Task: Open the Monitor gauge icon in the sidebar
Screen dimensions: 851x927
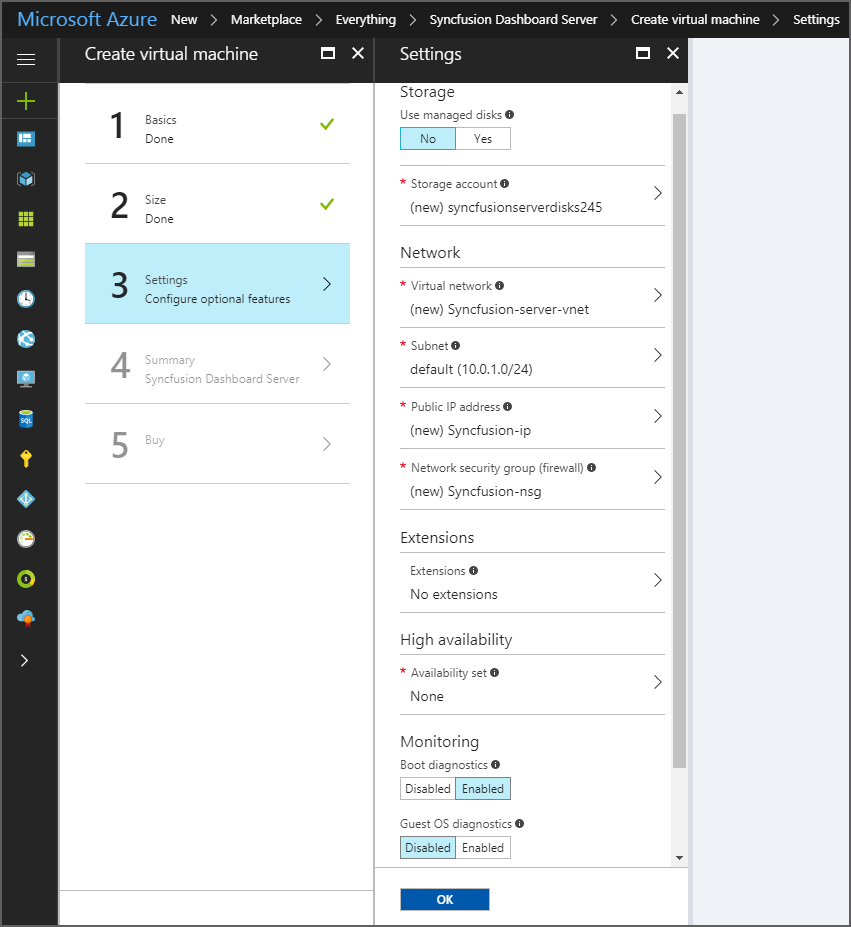Action: tap(26, 539)
